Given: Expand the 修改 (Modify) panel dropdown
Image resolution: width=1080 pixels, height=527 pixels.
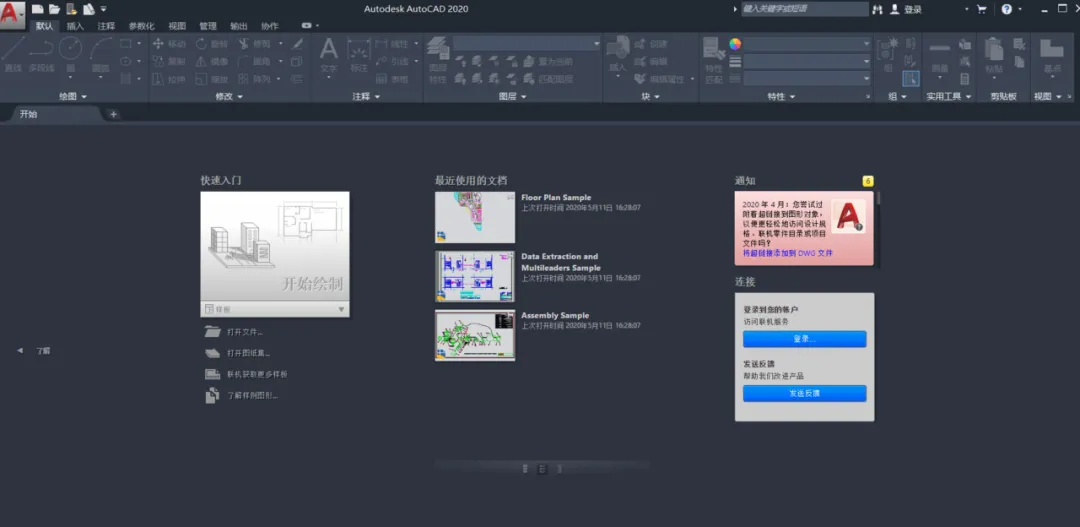Looking at the screenshot, I should pos(229,96).
